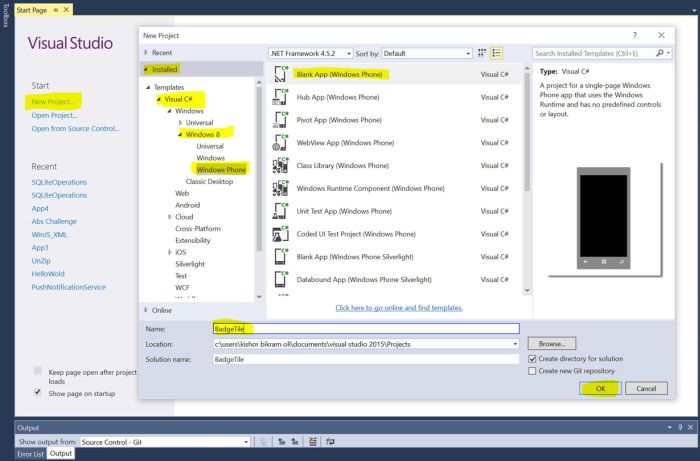
Task: Click the template search magnifier icon
Action: pyautogui.click(x=660, y=53)
